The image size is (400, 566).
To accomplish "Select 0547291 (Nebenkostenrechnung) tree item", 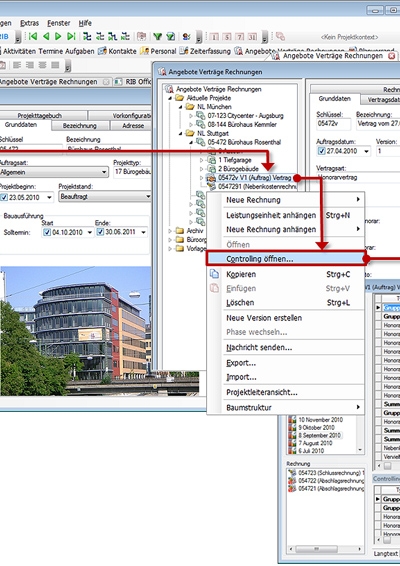I will 257,186.
